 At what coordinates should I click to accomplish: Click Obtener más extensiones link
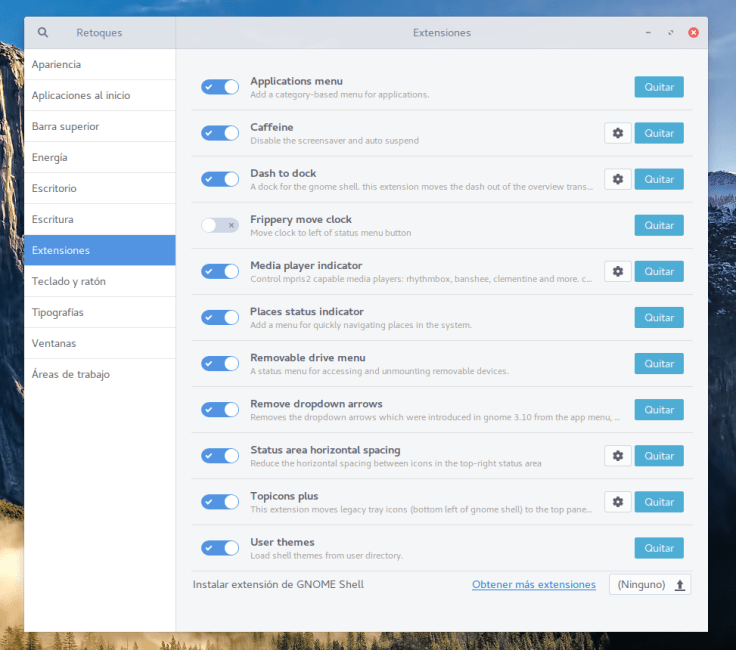533,584
